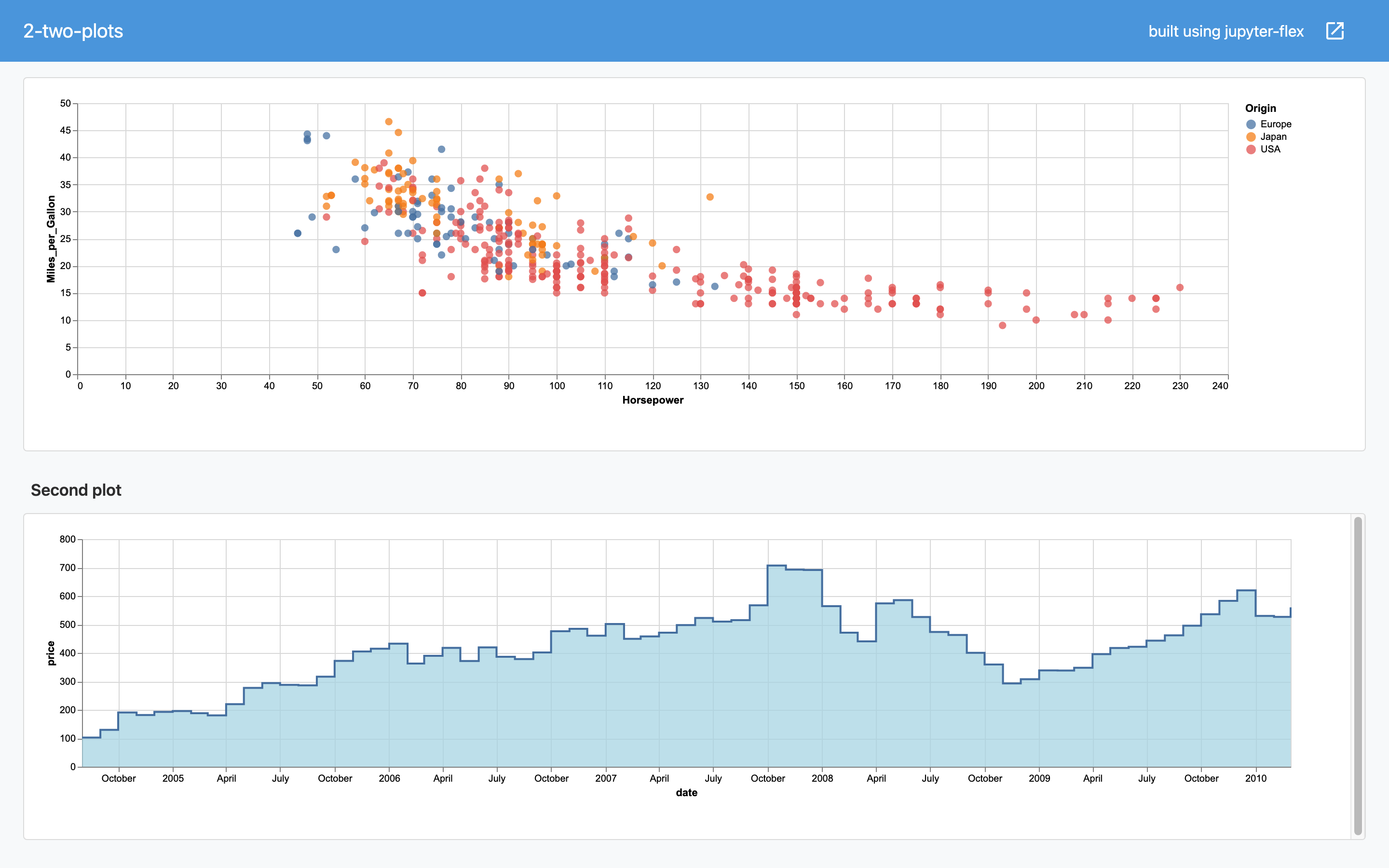Click the Japan outlier point near horsepower 132
This screenshot has height=868, width=1389.
coord(710,197)
